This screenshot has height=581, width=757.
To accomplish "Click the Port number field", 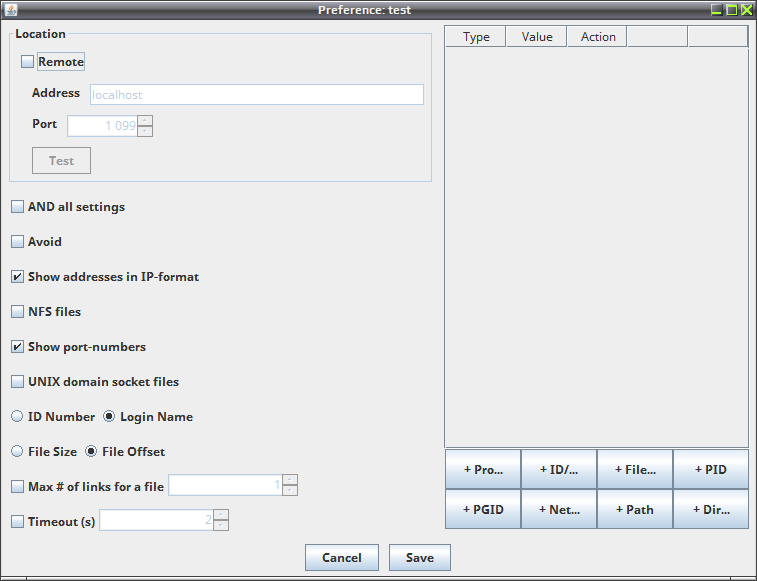I will (102, 126).
